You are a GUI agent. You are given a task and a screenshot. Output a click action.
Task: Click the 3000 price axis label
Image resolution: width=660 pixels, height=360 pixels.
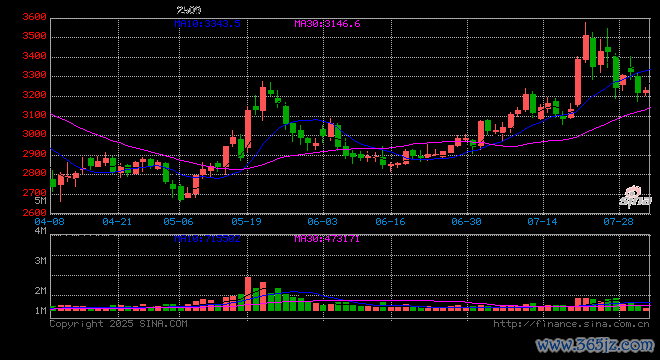pyautogui.click(x=34, y=134)
